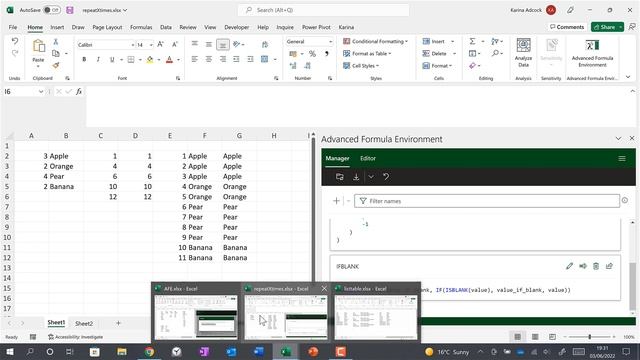Click Insert cells button
Screen dimensions: 640x360
point(438,41)
